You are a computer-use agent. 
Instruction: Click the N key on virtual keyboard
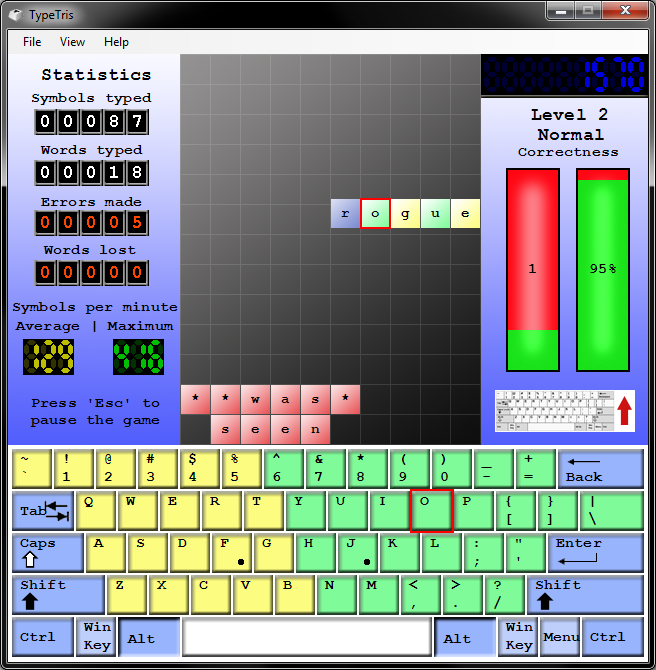(336, 595)
